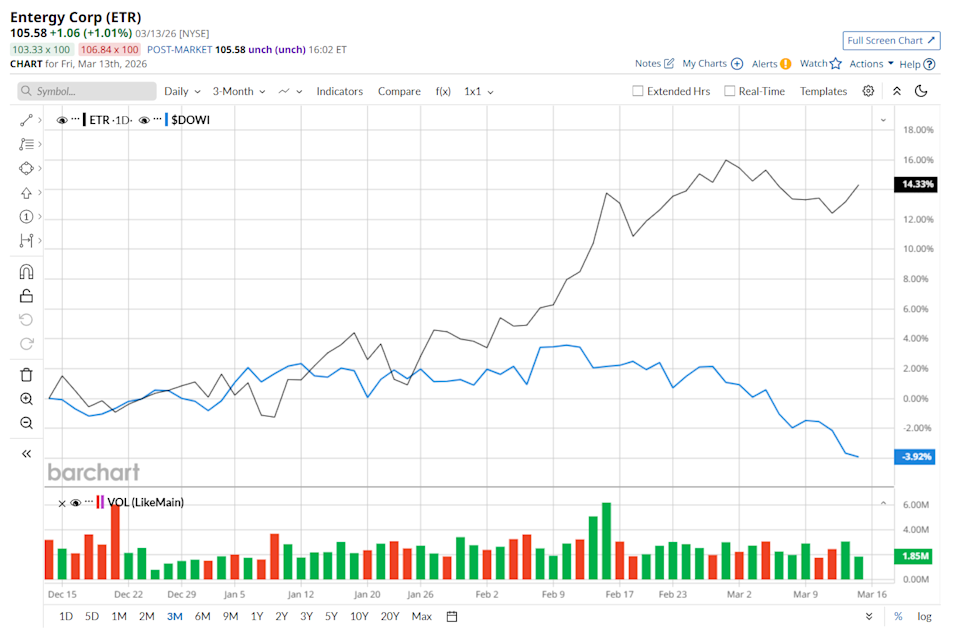
Task: Open the calendar date range picker
Action: [452, 616]
